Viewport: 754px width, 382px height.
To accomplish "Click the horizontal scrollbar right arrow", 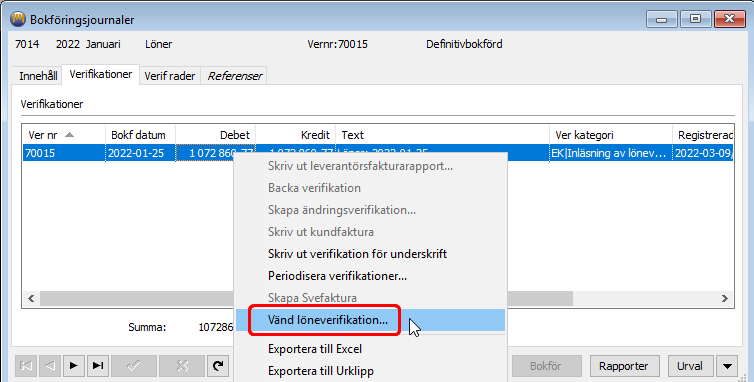I will tap(725, 298).
